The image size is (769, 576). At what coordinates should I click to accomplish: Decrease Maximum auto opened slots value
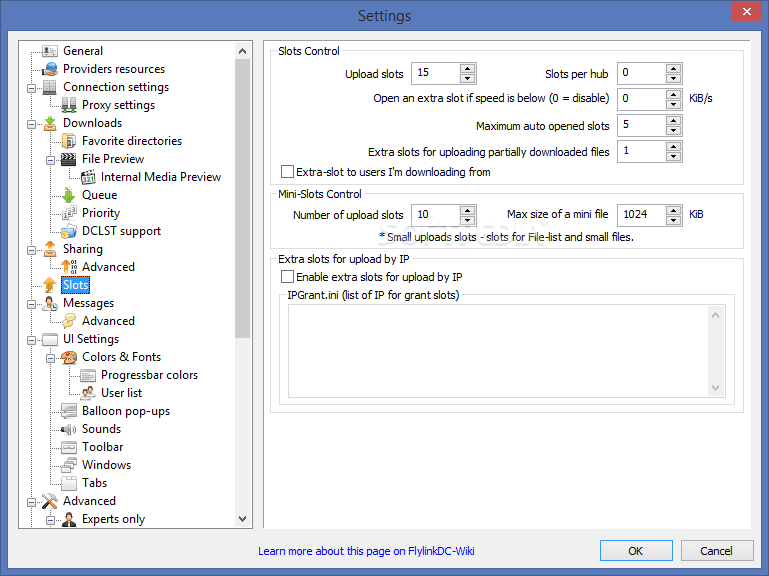674,131
